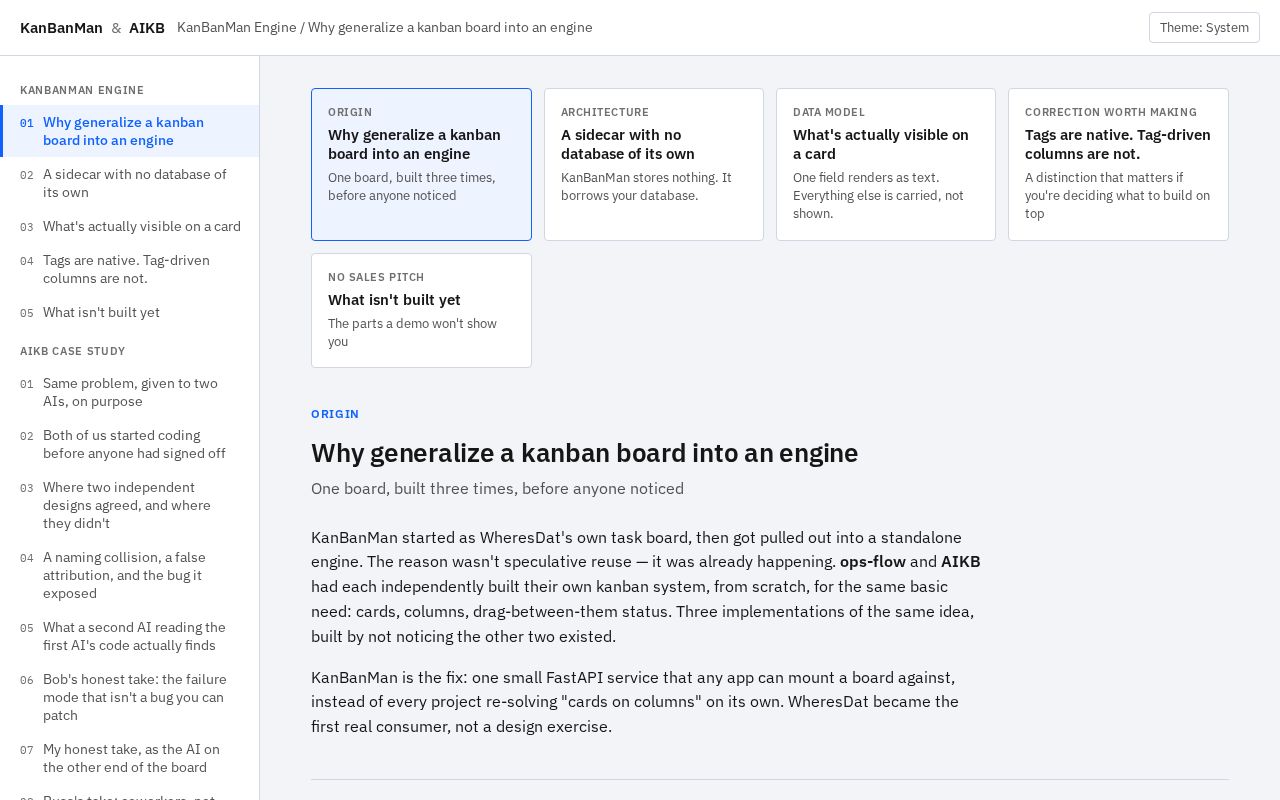Click the breadcrumb 'KanBanMan Engine / Why generalize a kanban board into an engine'

tap(385, 28)
